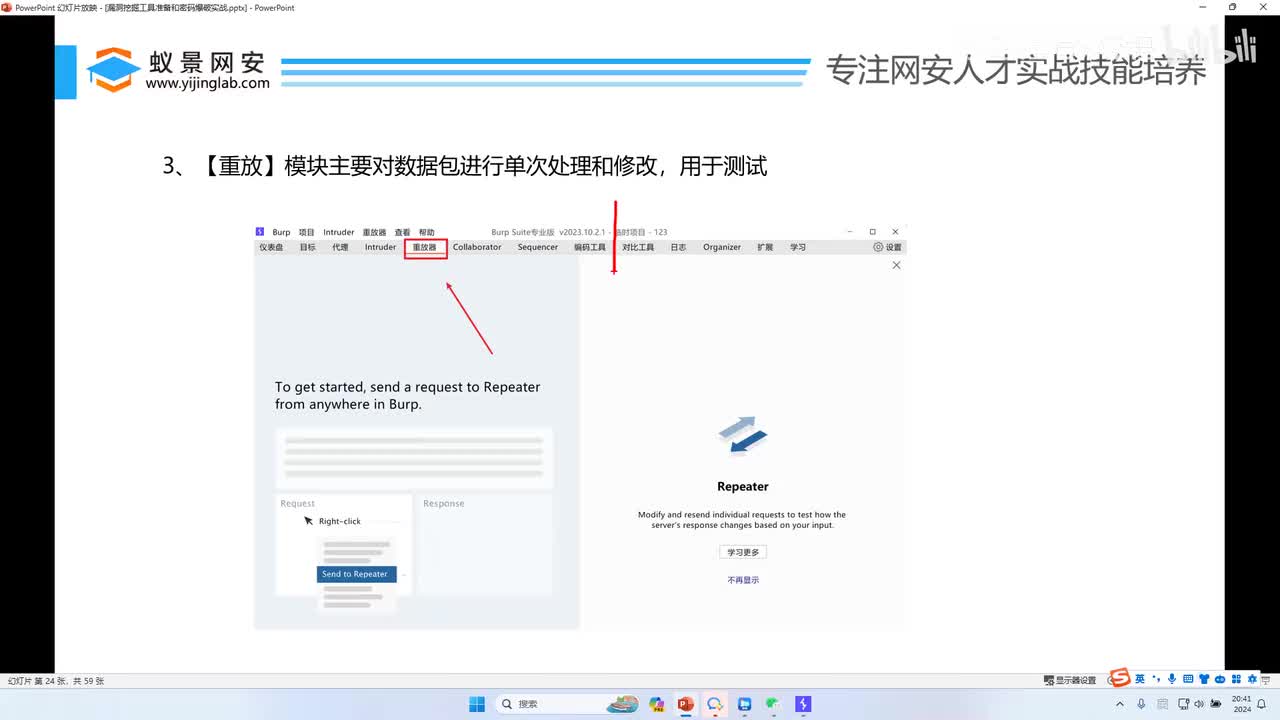Select the 重放器 Repeater tab
The image size is (1280, 720).
tap(425, 247)
